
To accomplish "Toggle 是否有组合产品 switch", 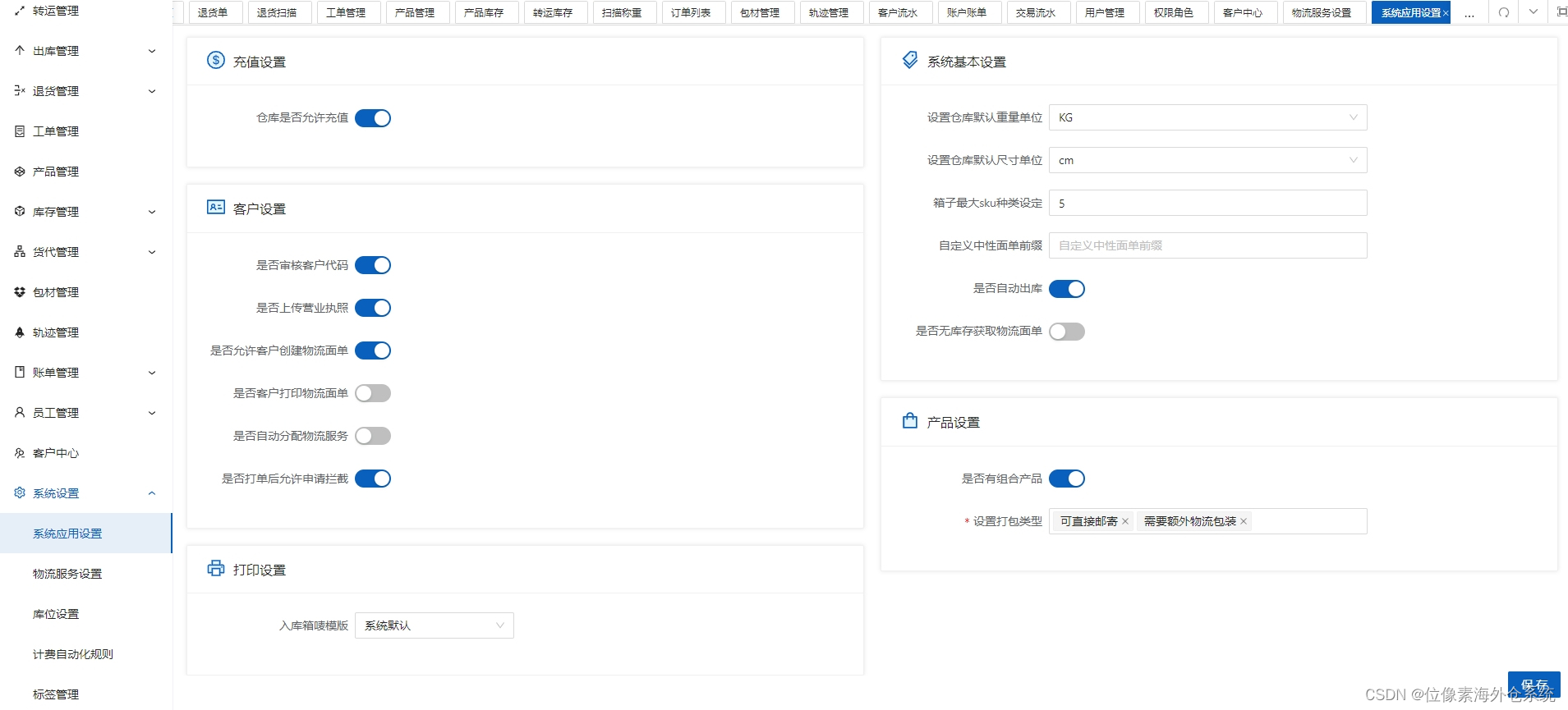I will pos(1067,479).
